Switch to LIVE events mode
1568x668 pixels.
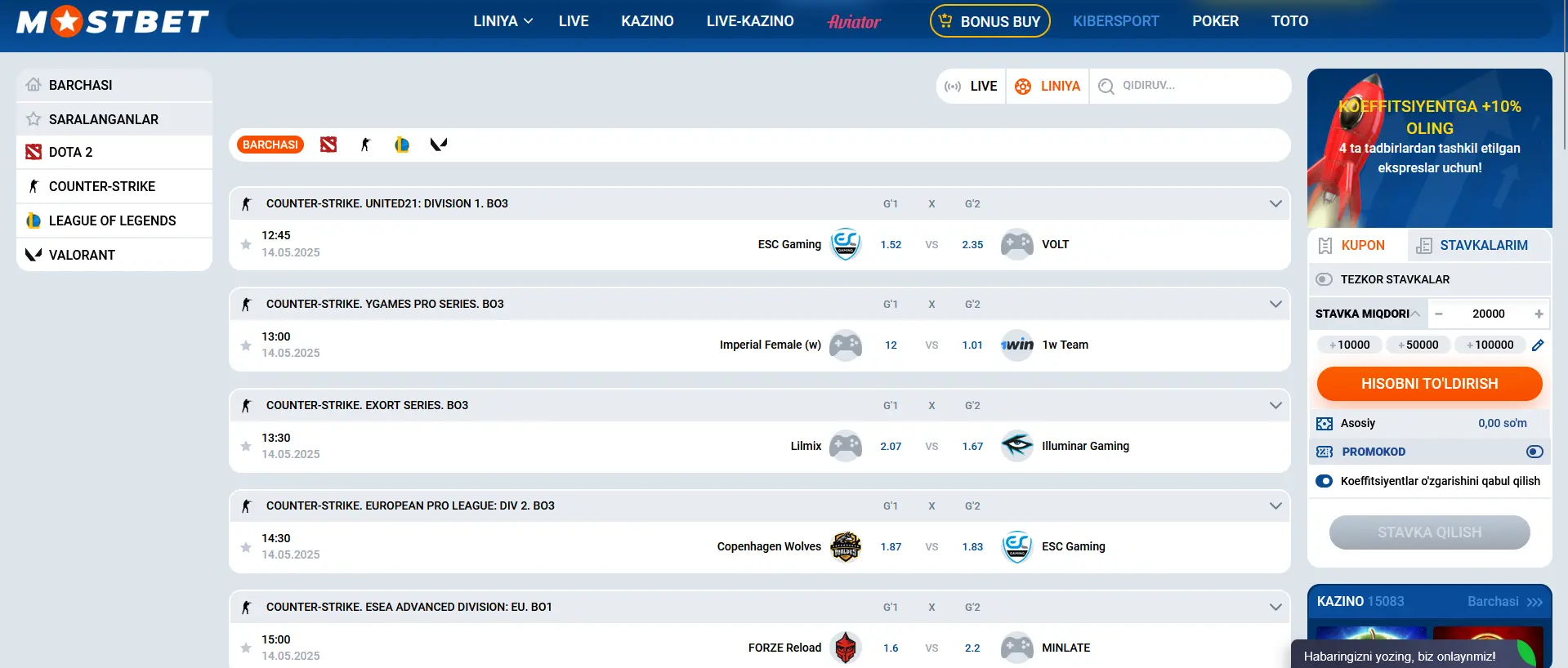click(971, 86)
